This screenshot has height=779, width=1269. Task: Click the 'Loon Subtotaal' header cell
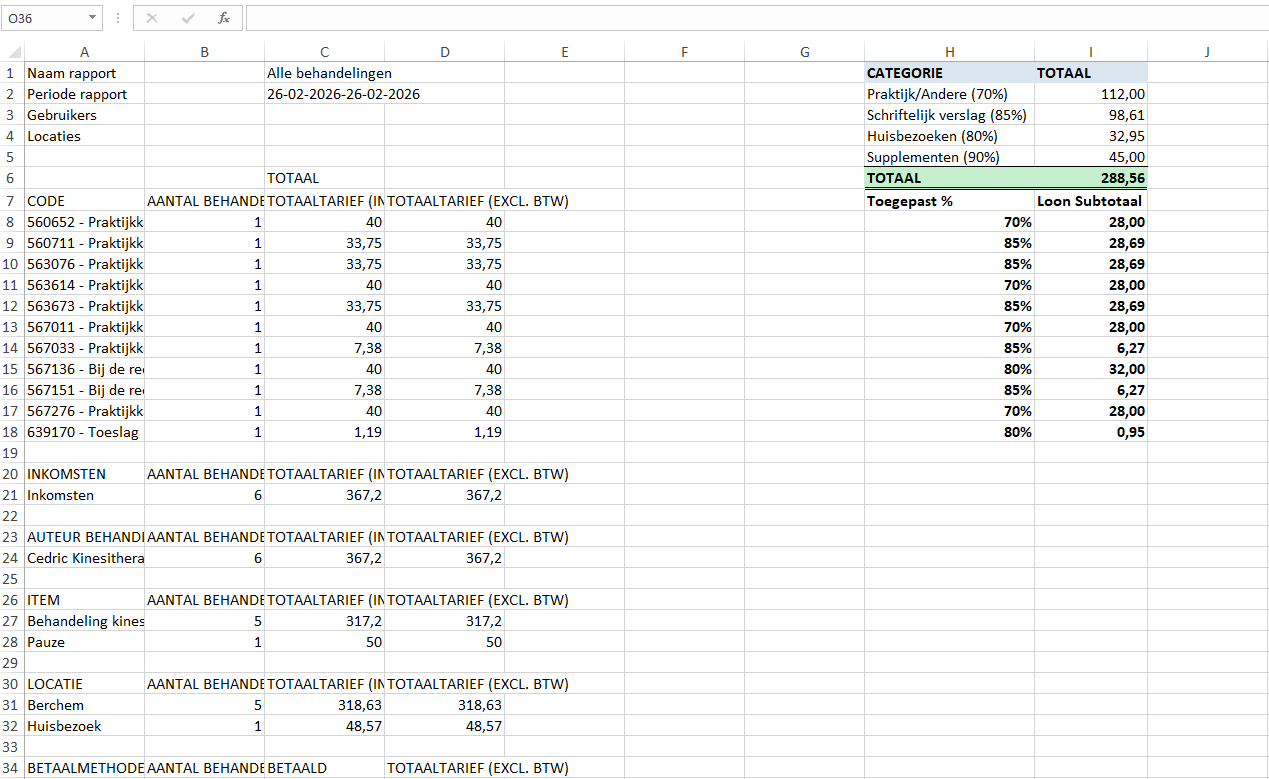pyautogui.click(x=1090, y=201)
